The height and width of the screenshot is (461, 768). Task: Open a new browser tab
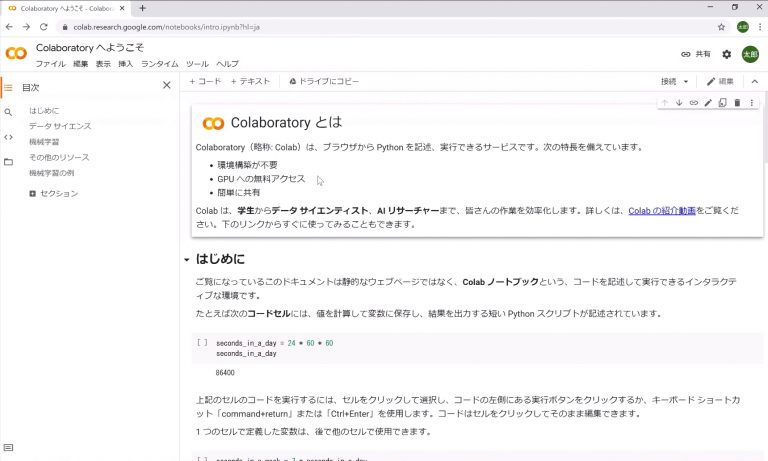coord(143,8)
